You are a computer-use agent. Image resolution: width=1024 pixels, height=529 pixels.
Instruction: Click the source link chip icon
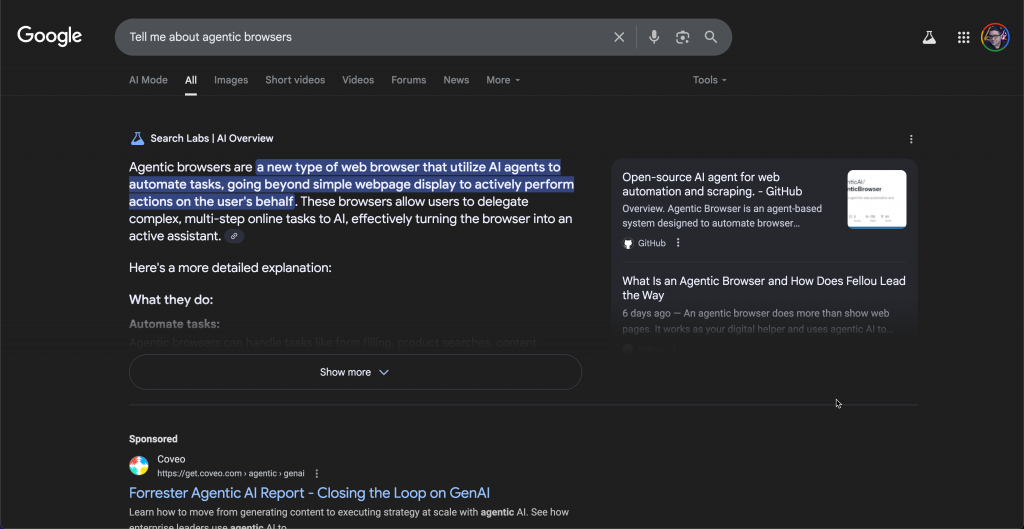click(234, 236)
